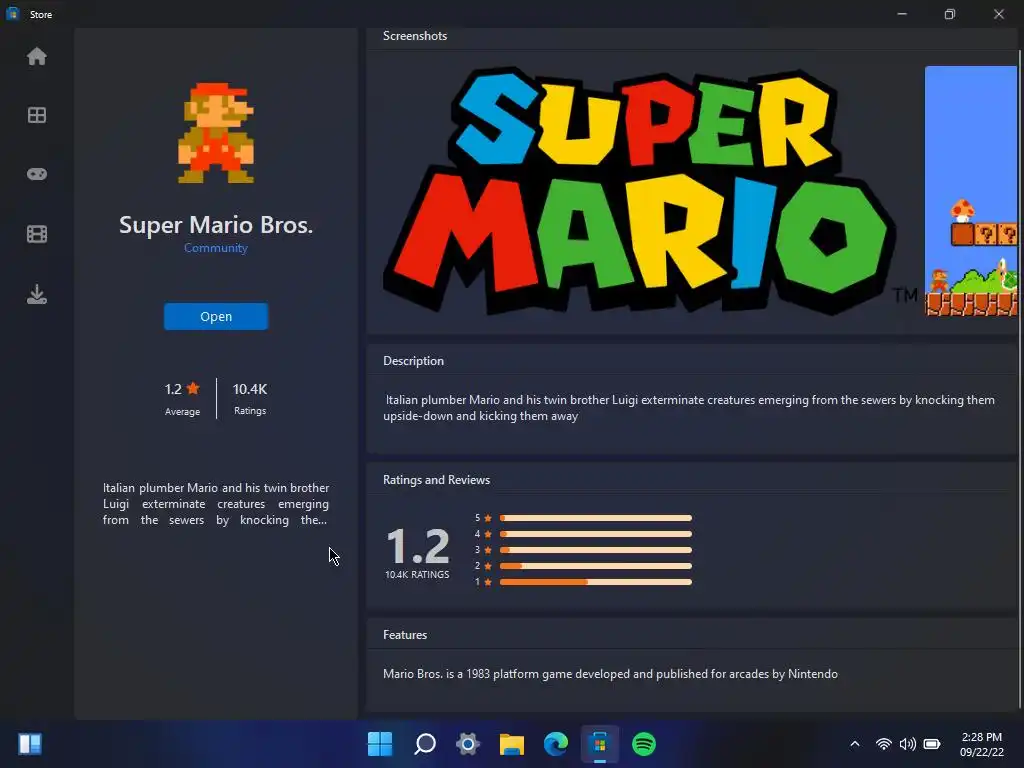The width and height of the screenshot is (1024, 768).
Task: Open the Downloads section in sidebar
Action: click(37, 295)
